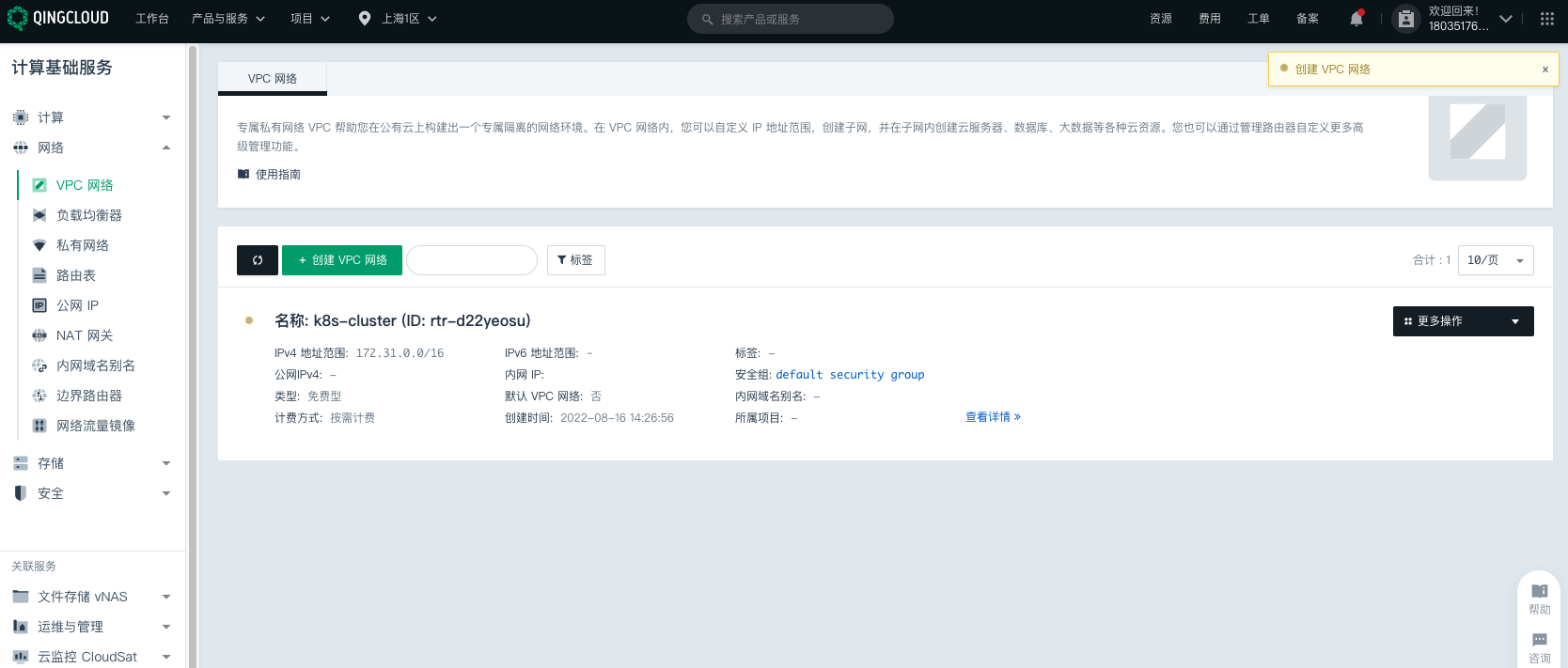Viewport: 1568px width, 668px height.
Task: Click the NAT 网关 sidebar icon
Action: pyautogui.click(x=39, y=335)
